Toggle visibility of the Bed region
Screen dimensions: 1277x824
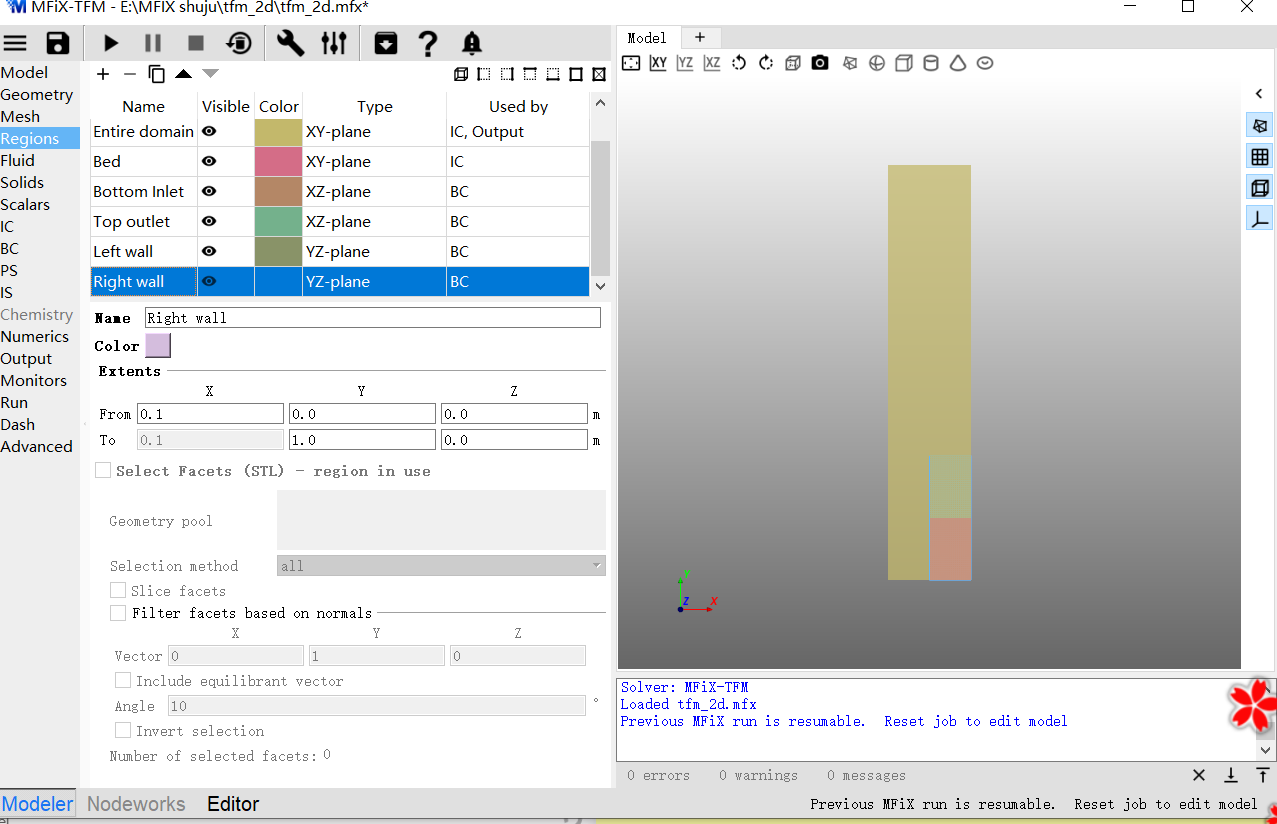[x=209, y=162]
